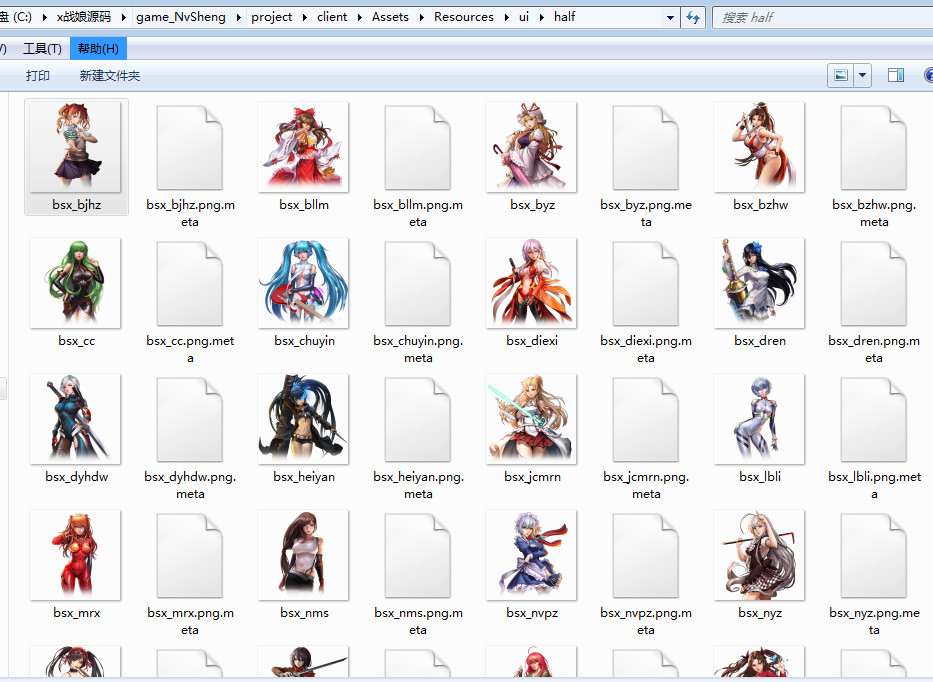Image resolution: width=933 pixels, height=682 pixels.
Task: Open the 工具(T) menu
Action: pos(42,49)
